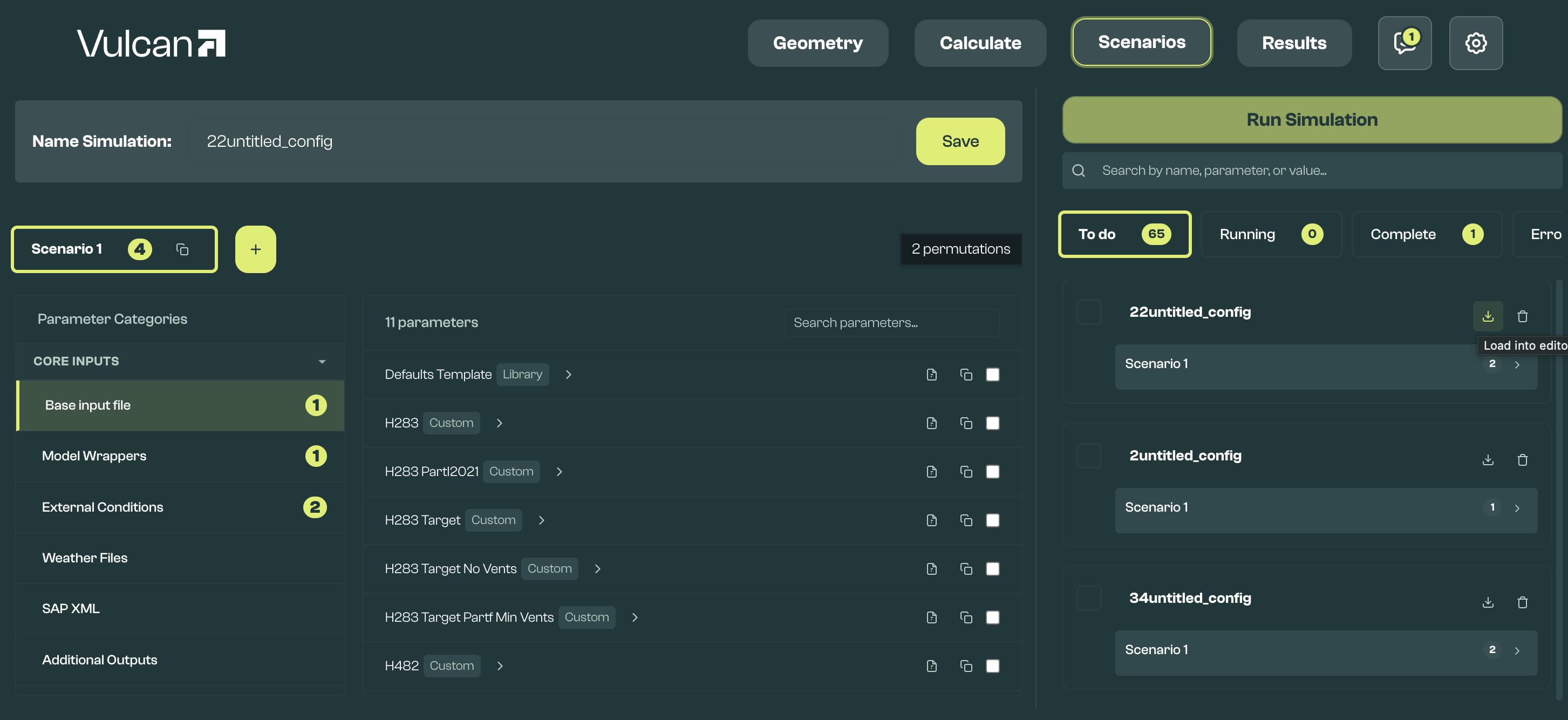Click the Save button
Screen dimensions: 1568x720
[x=960, y=141]
